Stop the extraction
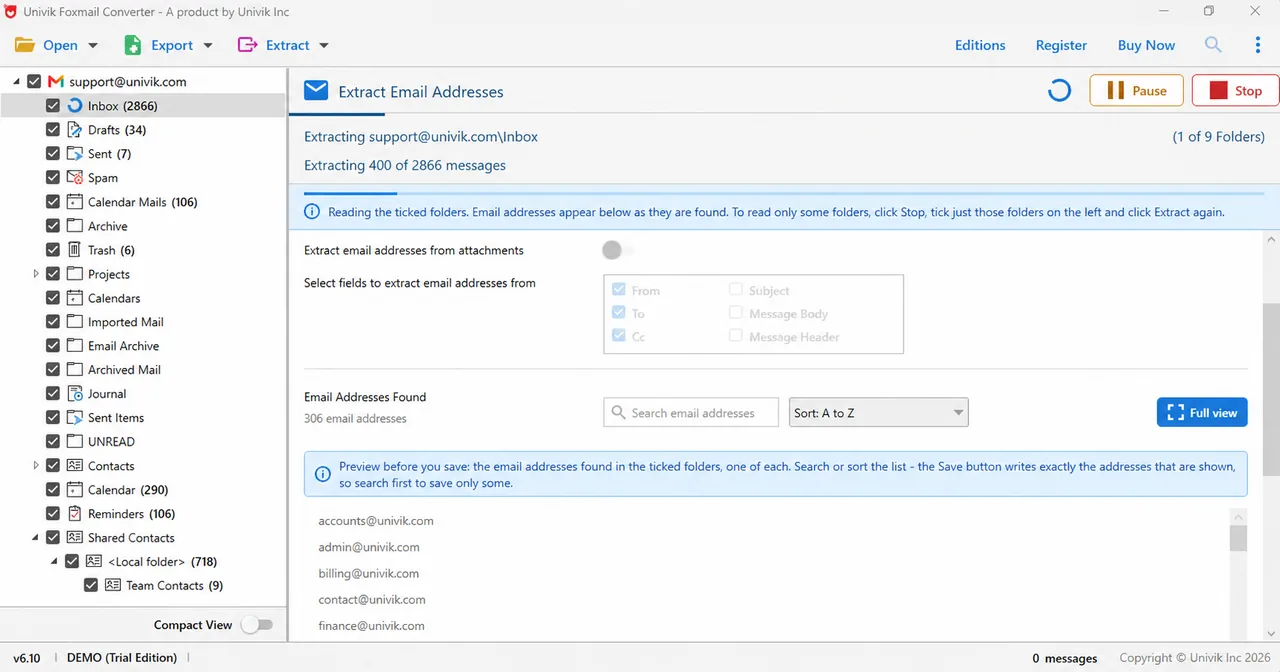This screenshot has height=672, width=1280. point(1235,90)
